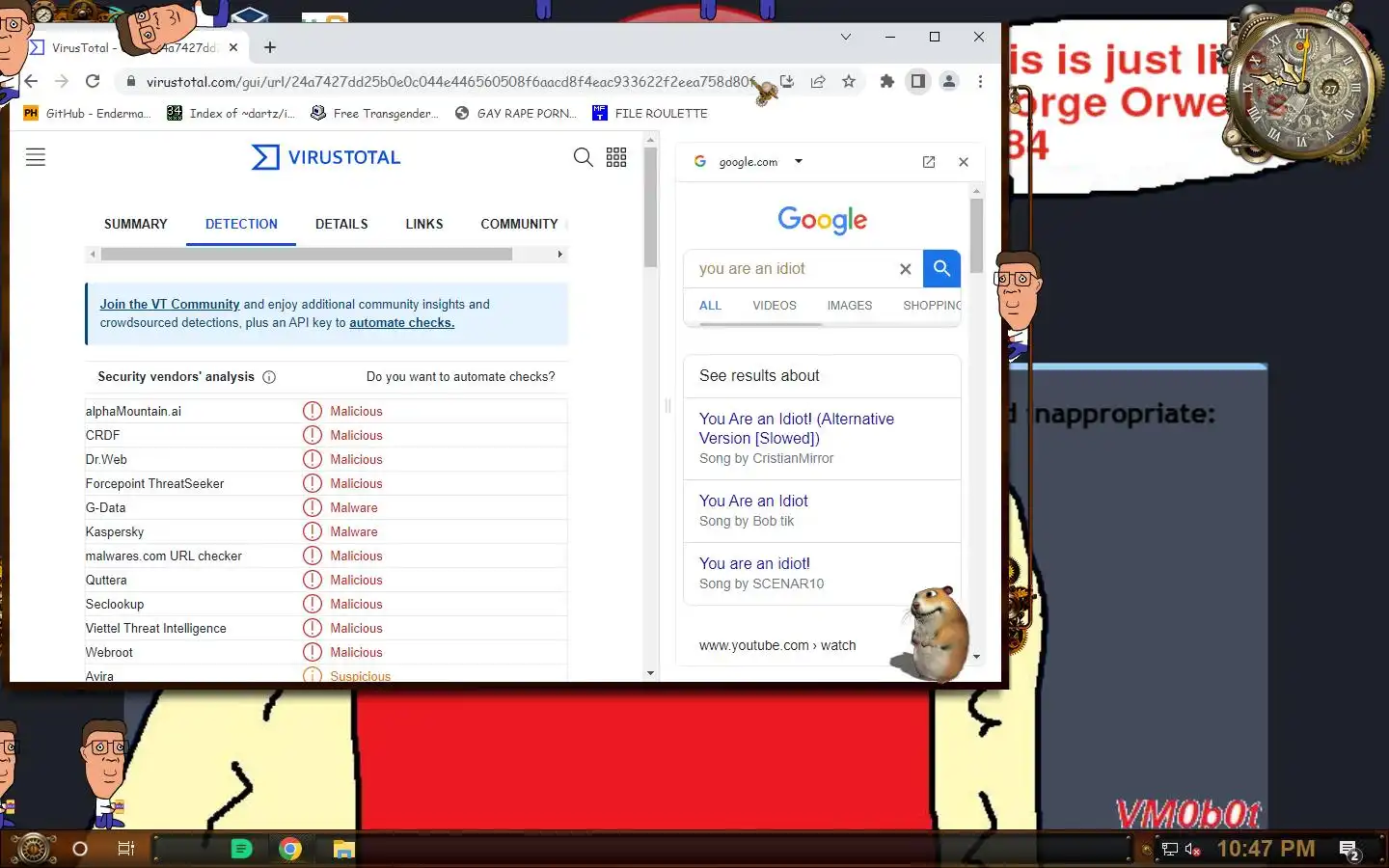
Task: Open the Start menu button
Action: point(33,849)
